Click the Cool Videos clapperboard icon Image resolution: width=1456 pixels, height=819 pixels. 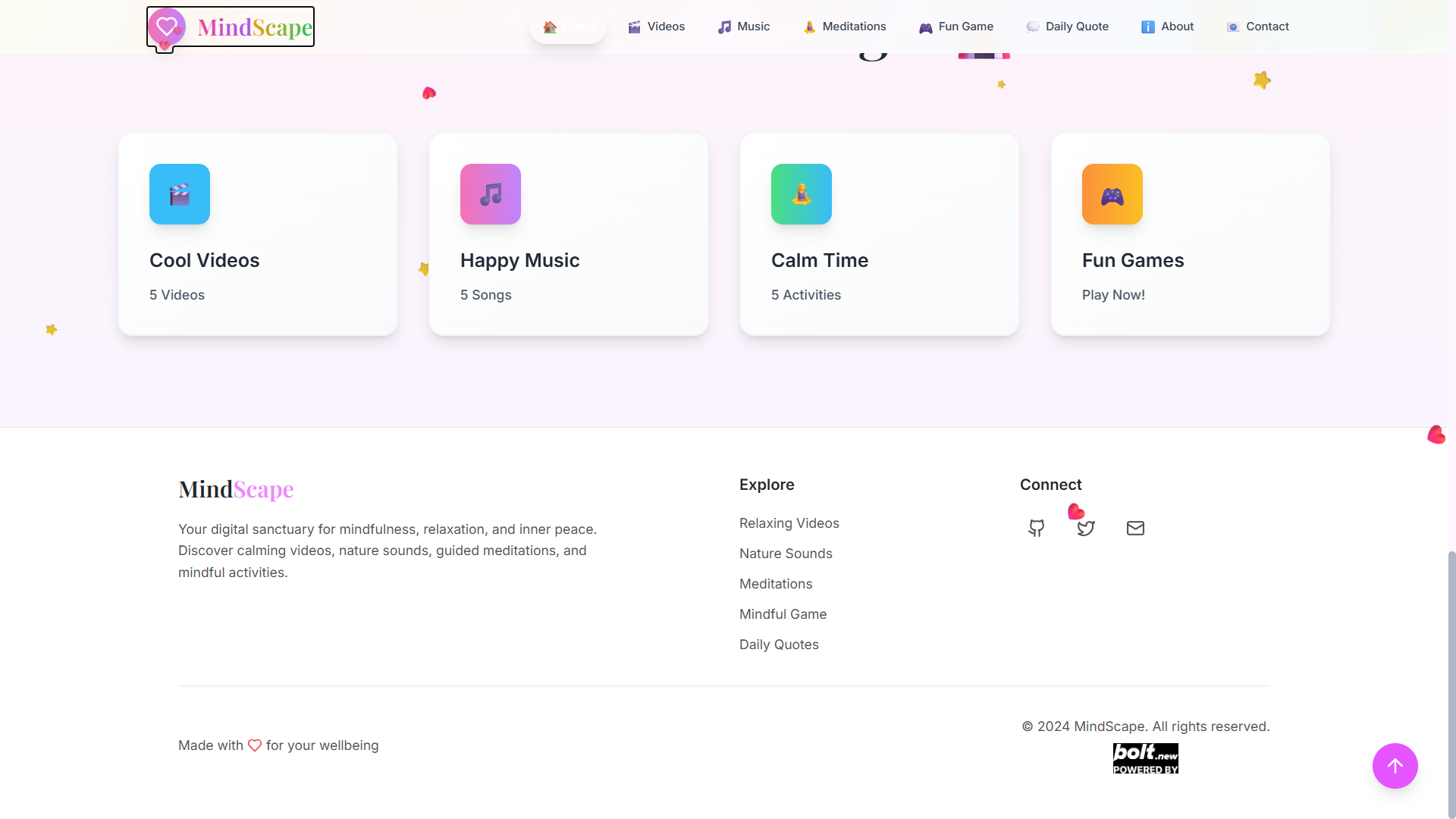click(x=179, y=194)
